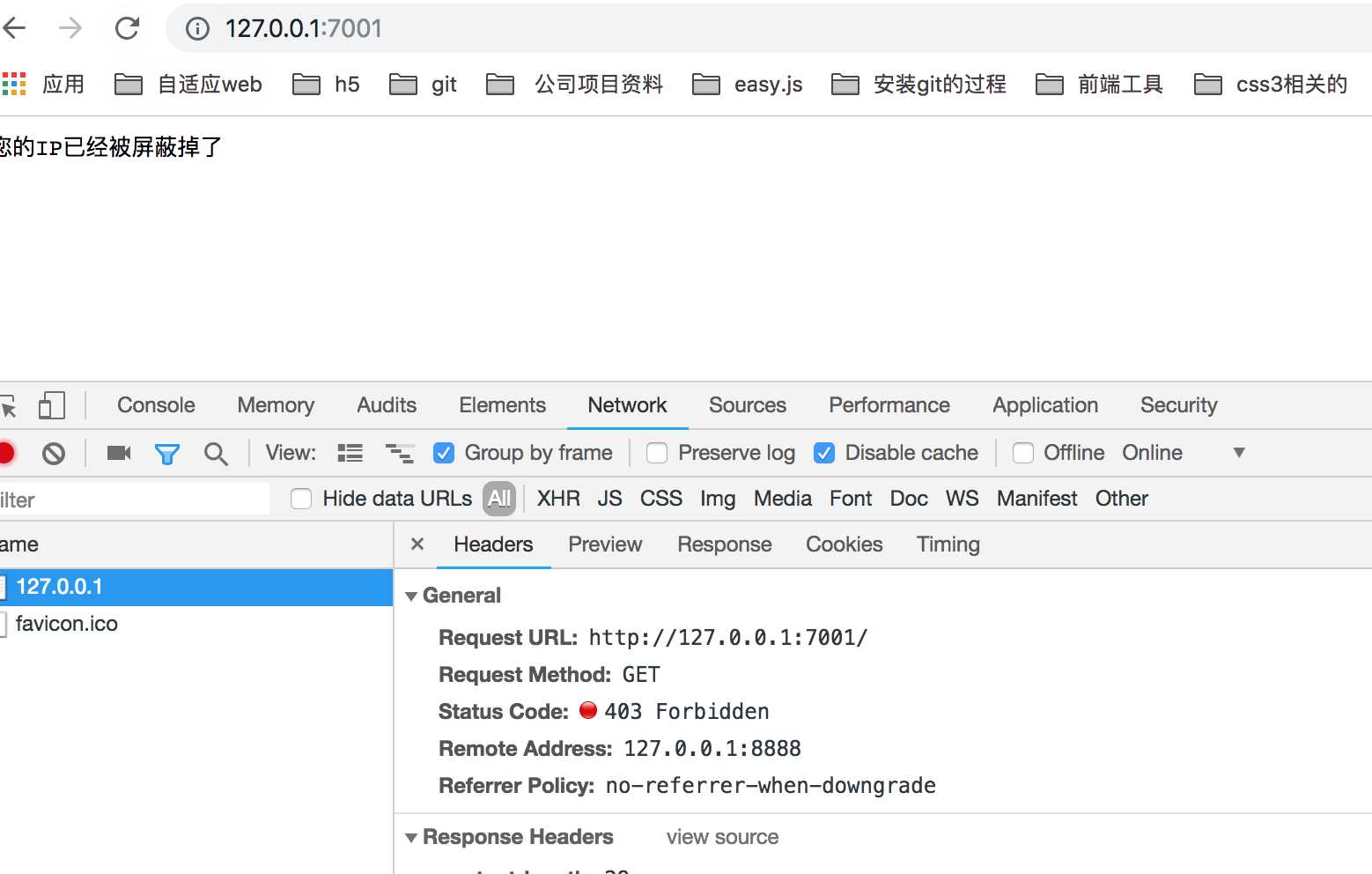The height and width of the screenshot is (874, 1372).
Task: Open the Timing detail tab
Action: [948, 544]
